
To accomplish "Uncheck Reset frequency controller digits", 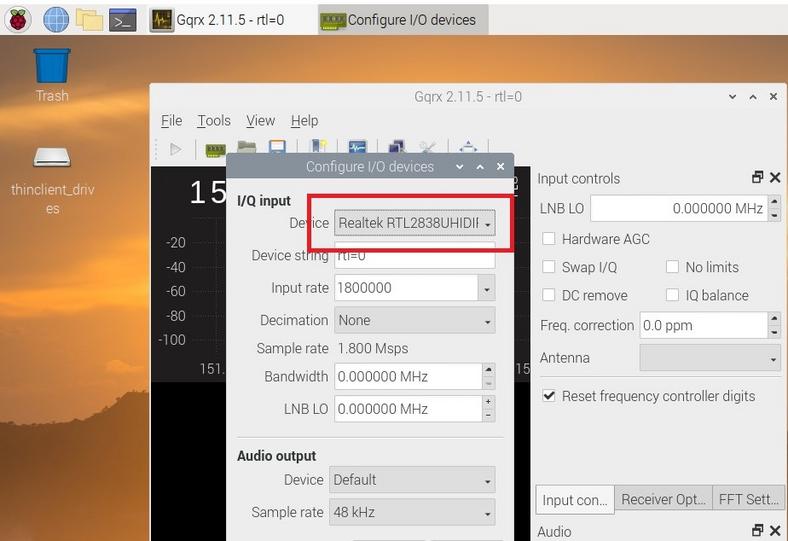I will click(x=549, y=396).
